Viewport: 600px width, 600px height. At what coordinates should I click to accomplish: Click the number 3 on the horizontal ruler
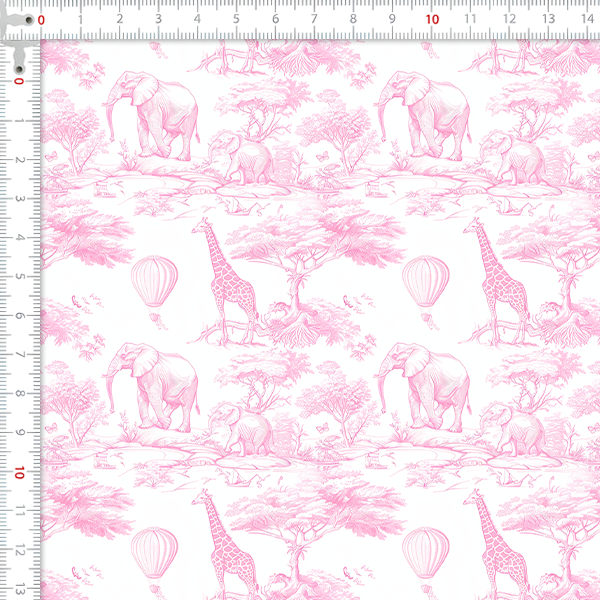tap(158, 19)
